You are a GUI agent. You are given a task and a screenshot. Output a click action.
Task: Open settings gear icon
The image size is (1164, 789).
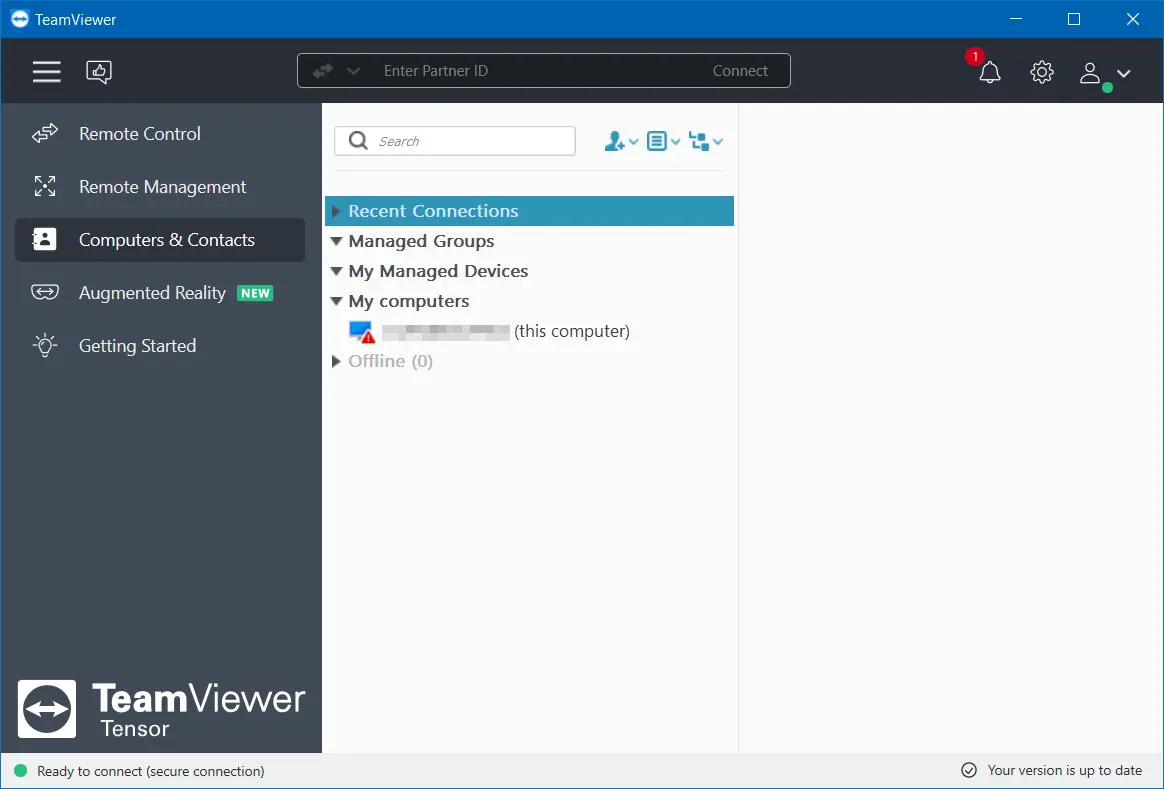click(1042, 72)
